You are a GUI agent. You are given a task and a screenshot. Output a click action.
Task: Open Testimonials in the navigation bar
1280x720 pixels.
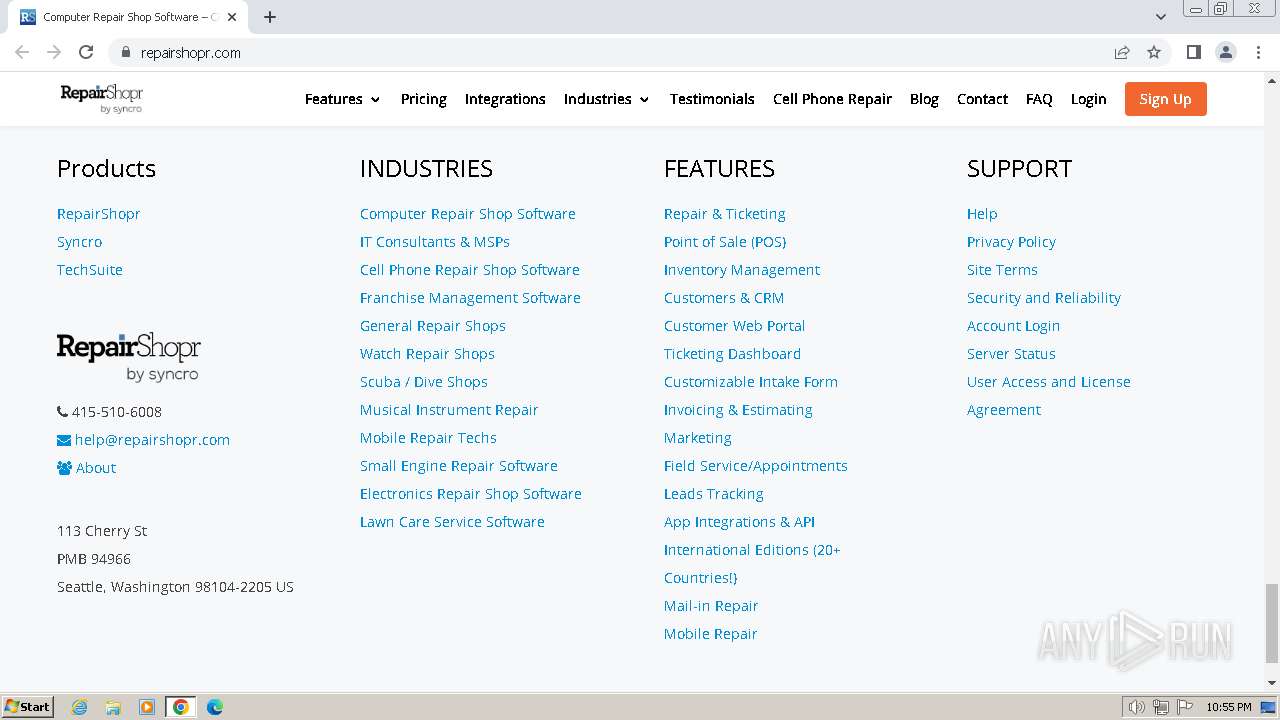pos(712,99)
